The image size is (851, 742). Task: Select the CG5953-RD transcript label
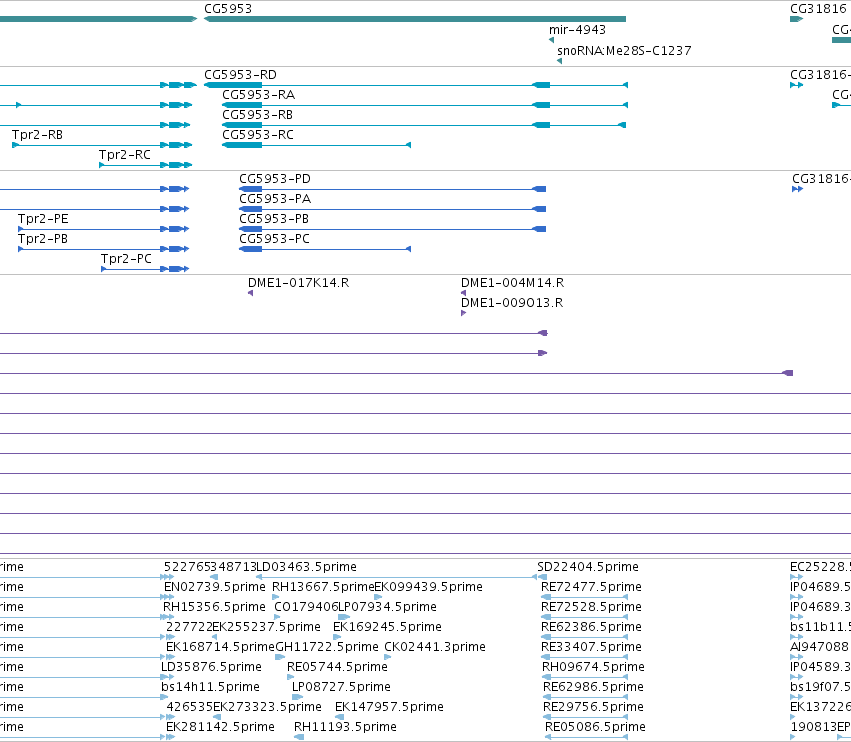click(240, 74)
